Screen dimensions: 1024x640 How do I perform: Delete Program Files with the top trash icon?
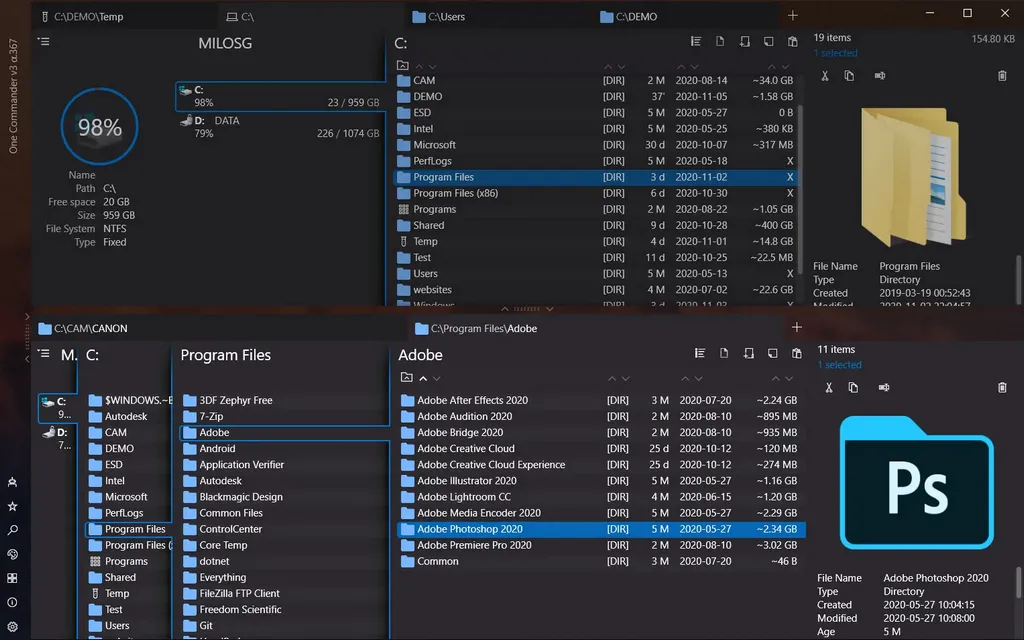click(x=1002, y=76)
